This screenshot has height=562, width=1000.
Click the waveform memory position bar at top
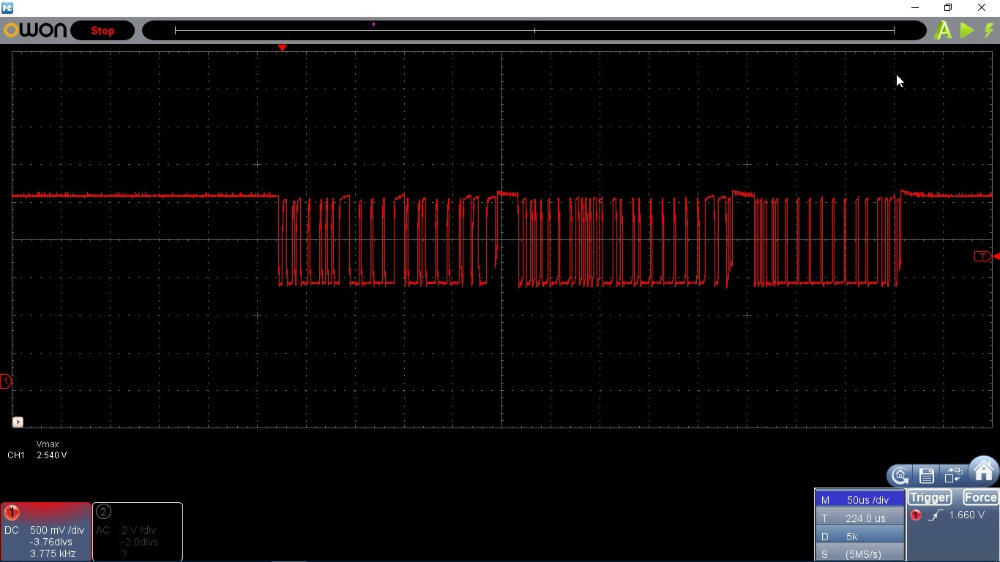coord(534,30)
